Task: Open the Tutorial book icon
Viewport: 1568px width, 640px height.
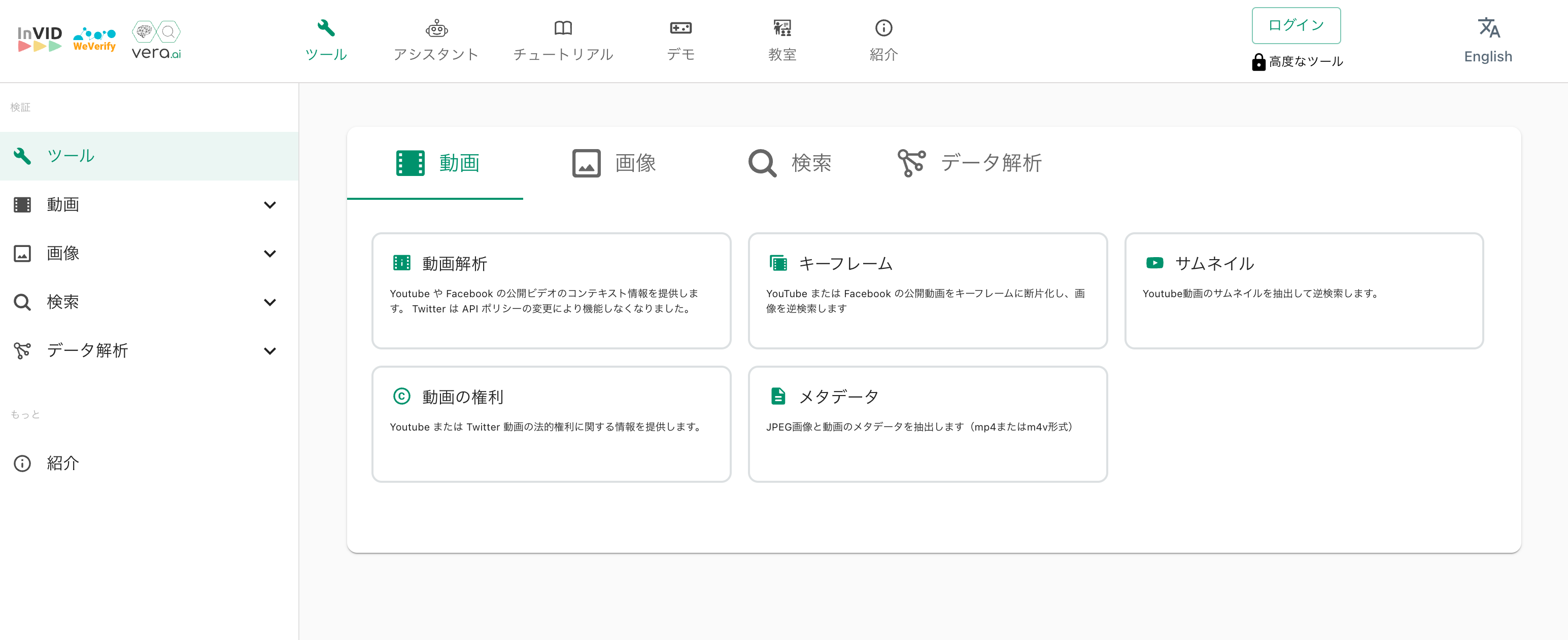Action: [x=562, y=28]
